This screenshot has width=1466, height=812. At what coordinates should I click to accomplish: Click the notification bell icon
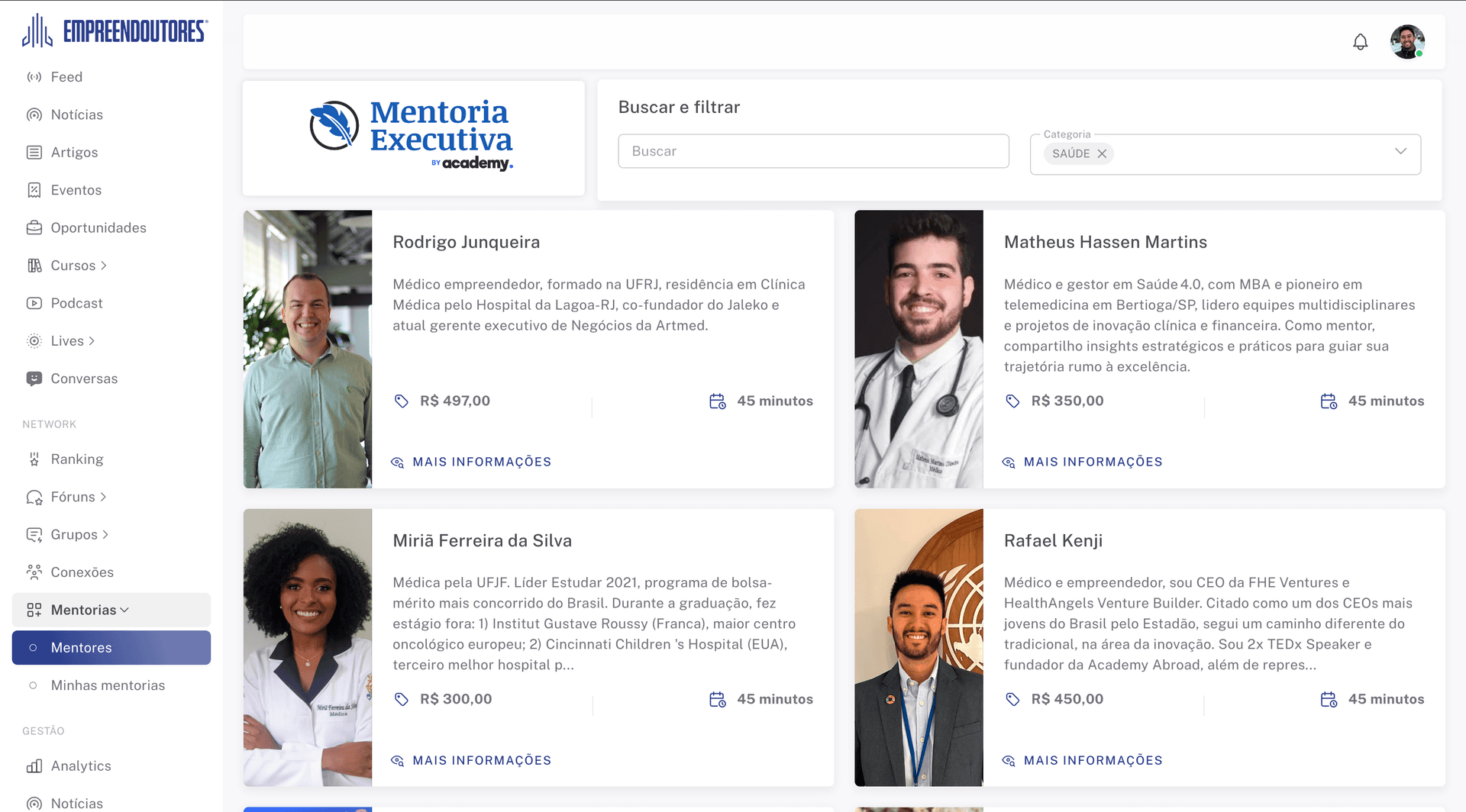[x=1360, y=42]
